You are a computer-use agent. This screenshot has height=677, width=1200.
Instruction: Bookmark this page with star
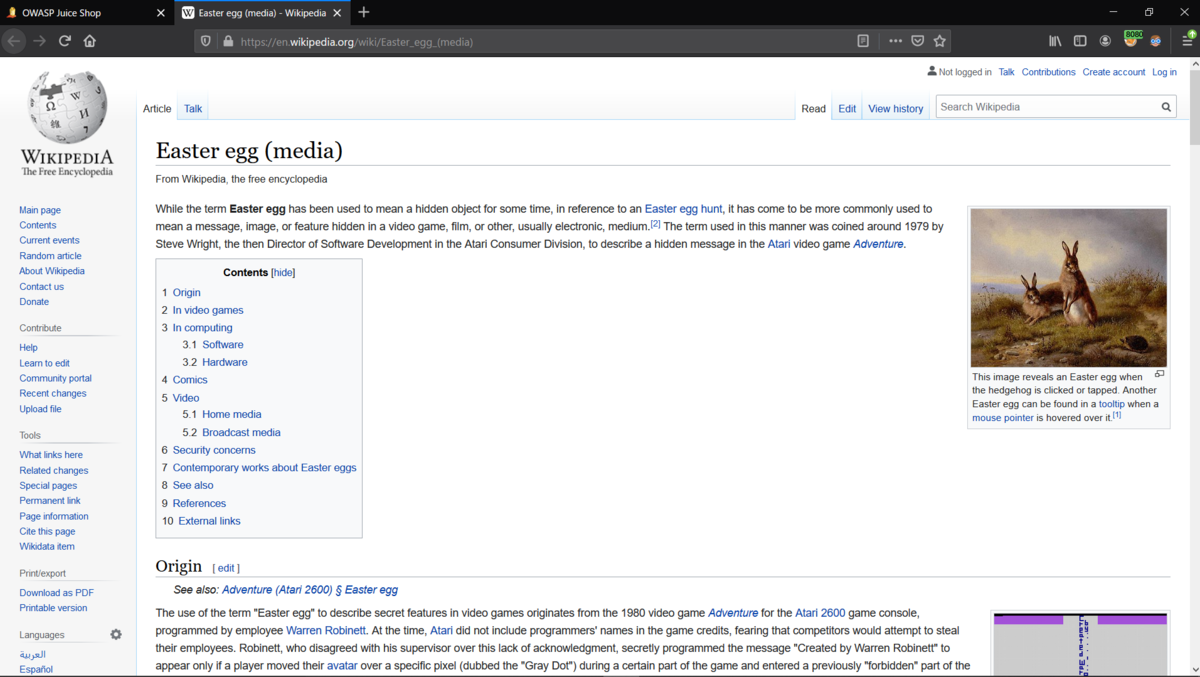pos(940,41)
